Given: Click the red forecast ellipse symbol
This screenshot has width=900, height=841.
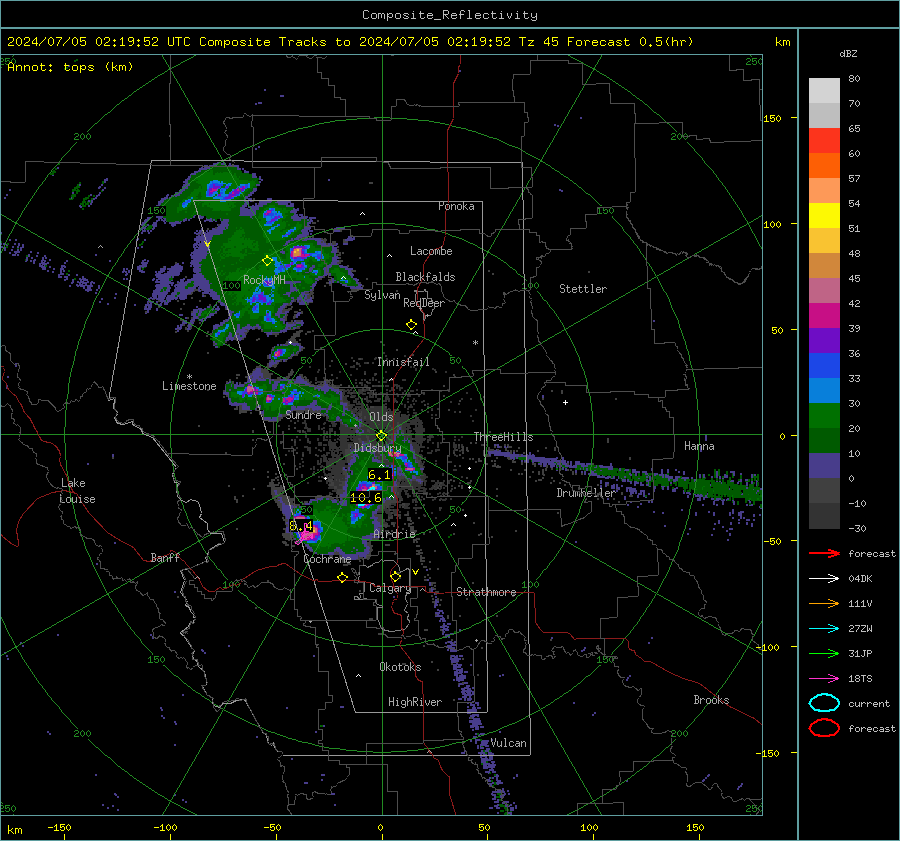Looking at the screenshot, I should point(824,728).
